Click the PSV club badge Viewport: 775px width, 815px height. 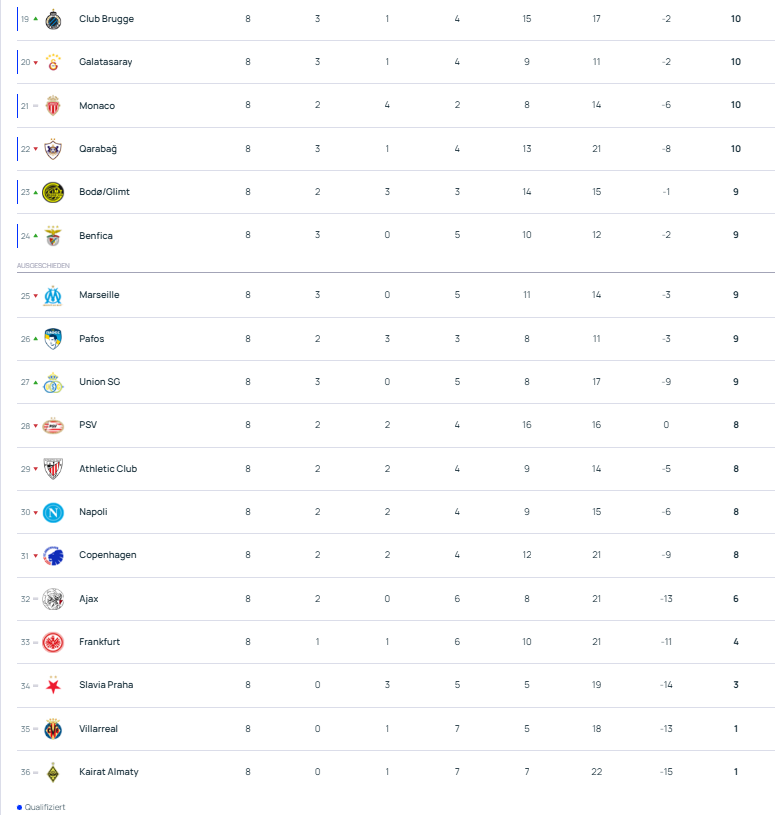(x=53, y=425)
